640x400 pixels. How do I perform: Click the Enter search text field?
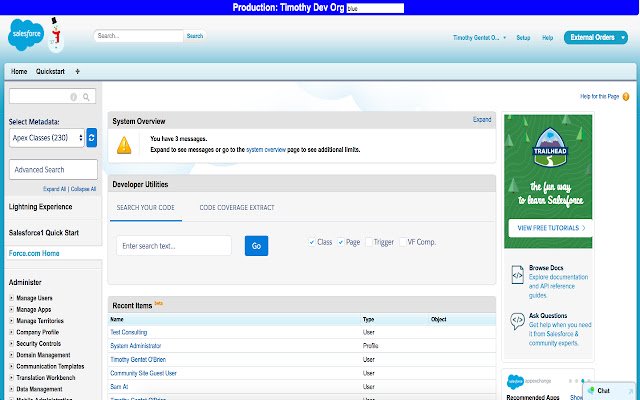pos(174,246)
